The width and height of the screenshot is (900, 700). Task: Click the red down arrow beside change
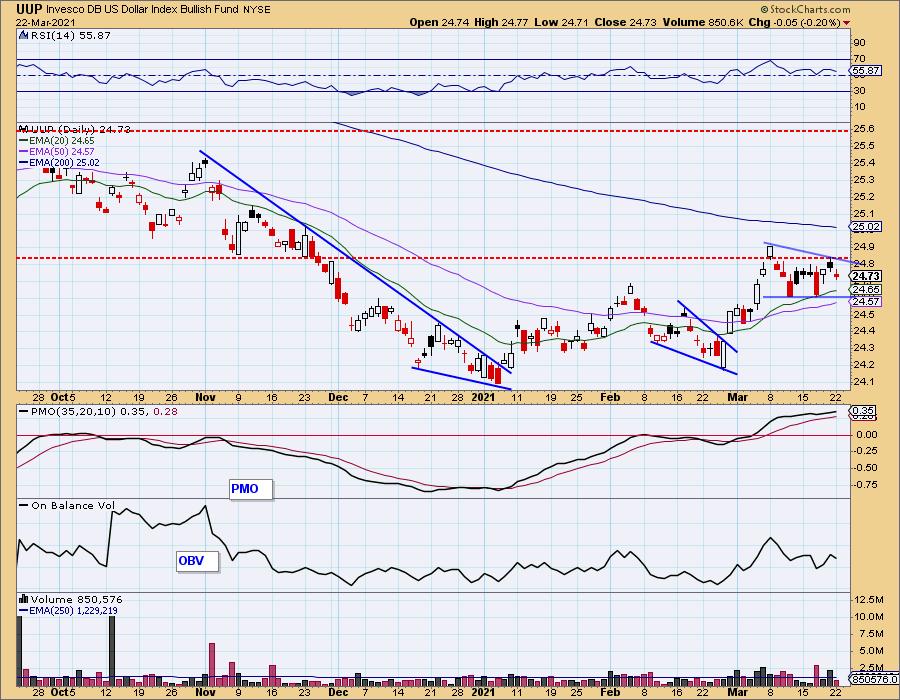pos(847,23)
